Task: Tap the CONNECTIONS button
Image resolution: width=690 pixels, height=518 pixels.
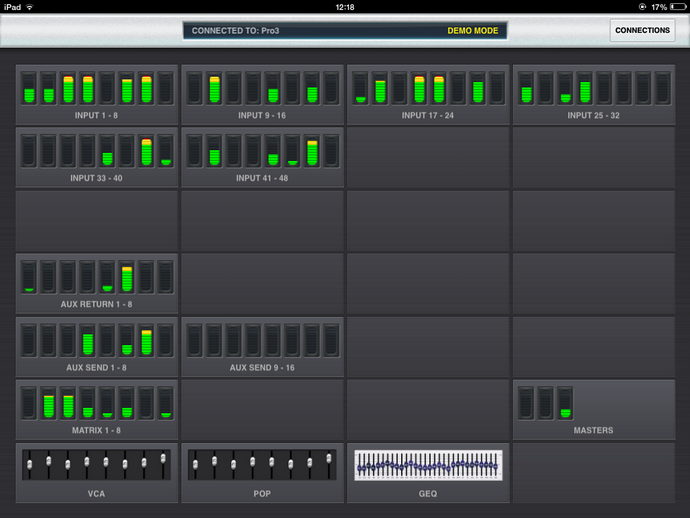Action: click(642, 30)
